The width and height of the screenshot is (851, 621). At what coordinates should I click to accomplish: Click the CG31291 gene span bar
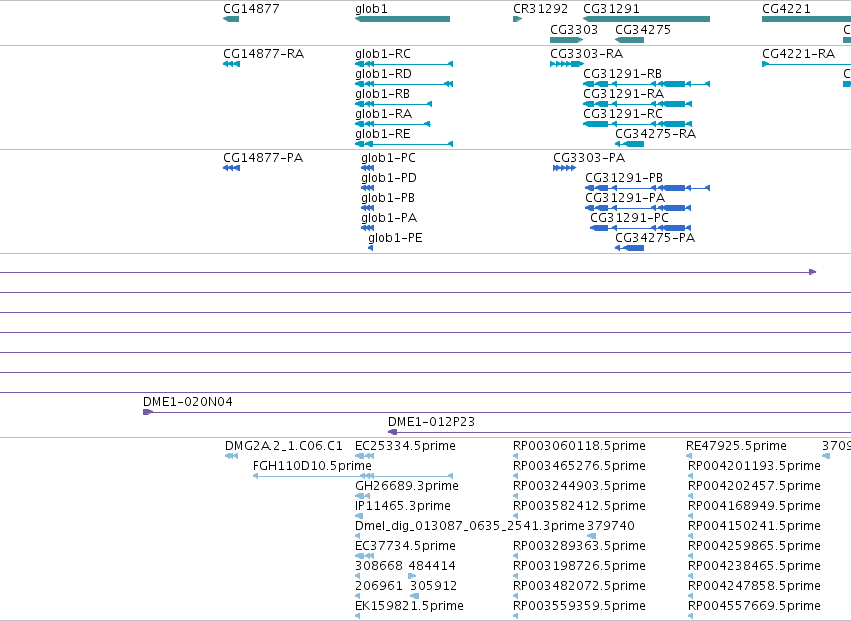[646, 19]
